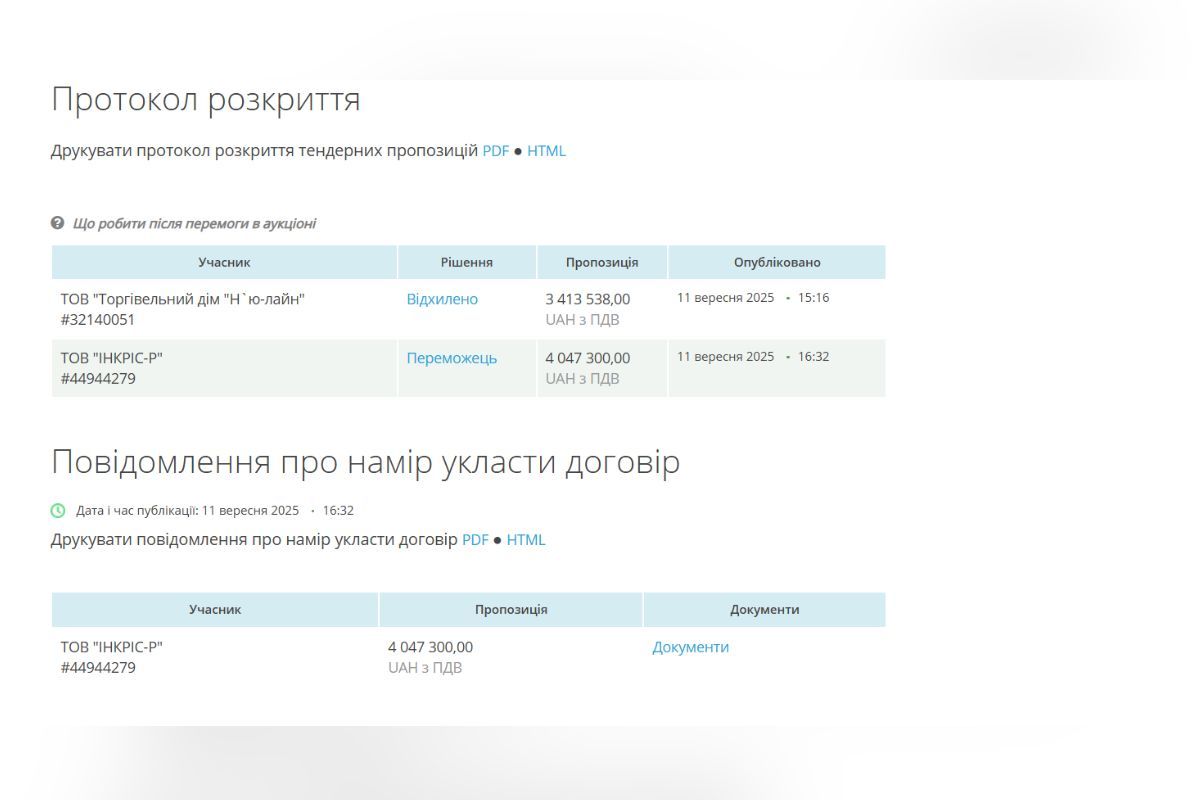This screenshot has height=800, width=1200.
Task: Open the 'Відхилено' decision link
Action: pyautogui.click(x=442, y=299)
